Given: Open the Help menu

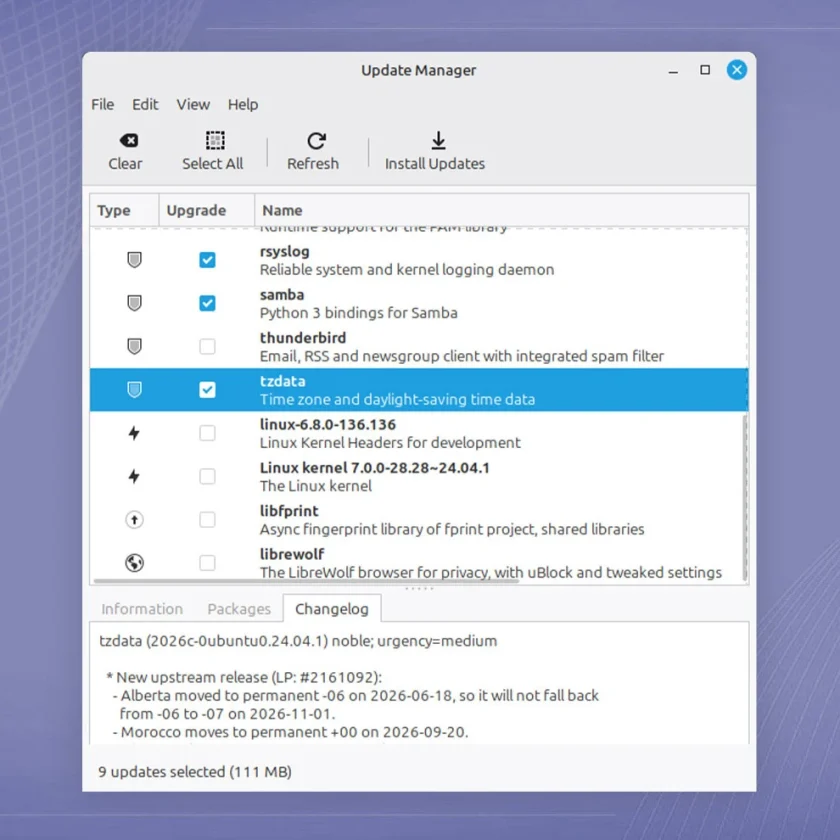Looking at the screenshot, I should coord(243,104).
